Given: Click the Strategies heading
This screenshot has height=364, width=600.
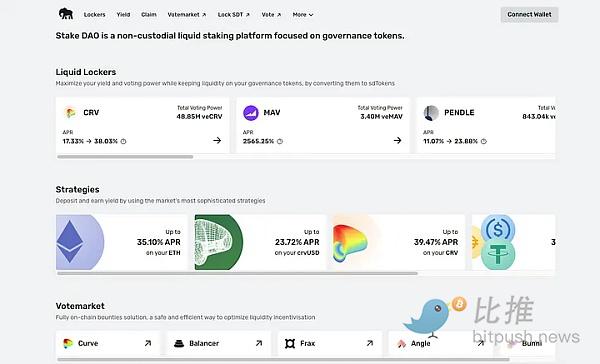Looking at the screenshot, I should click(x=77, y=189).
